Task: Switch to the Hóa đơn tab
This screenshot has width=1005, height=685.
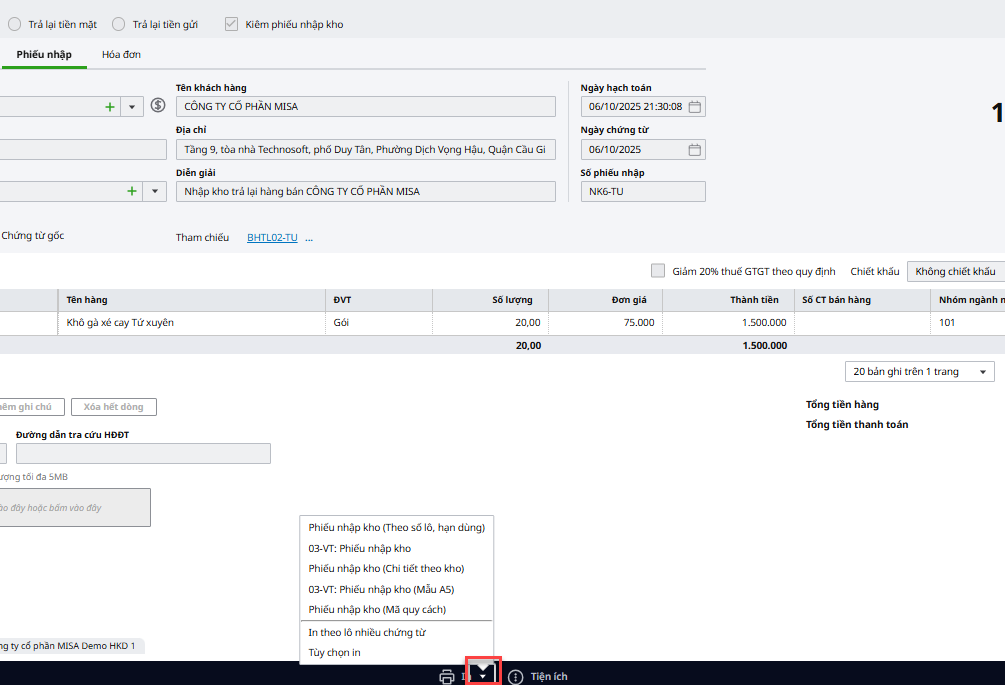Action: [x=121, y=54]
